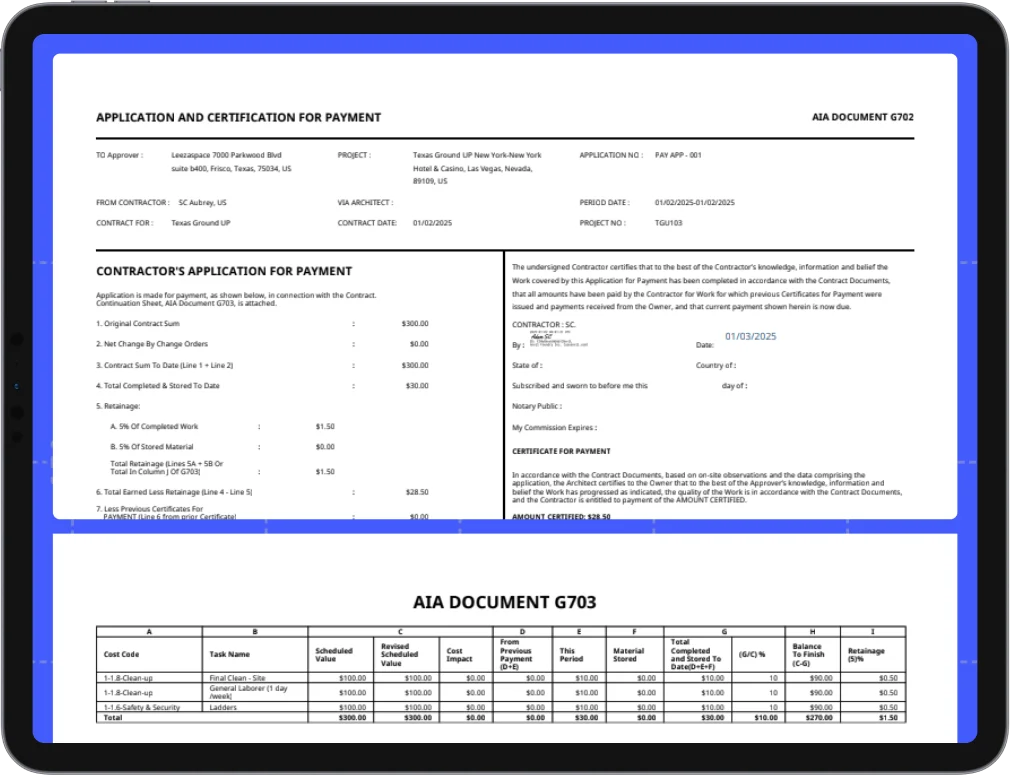Click the $300.00 on the Original Contract Sum line
This screenshot has width=1011, height=775.
click(415, 324)
